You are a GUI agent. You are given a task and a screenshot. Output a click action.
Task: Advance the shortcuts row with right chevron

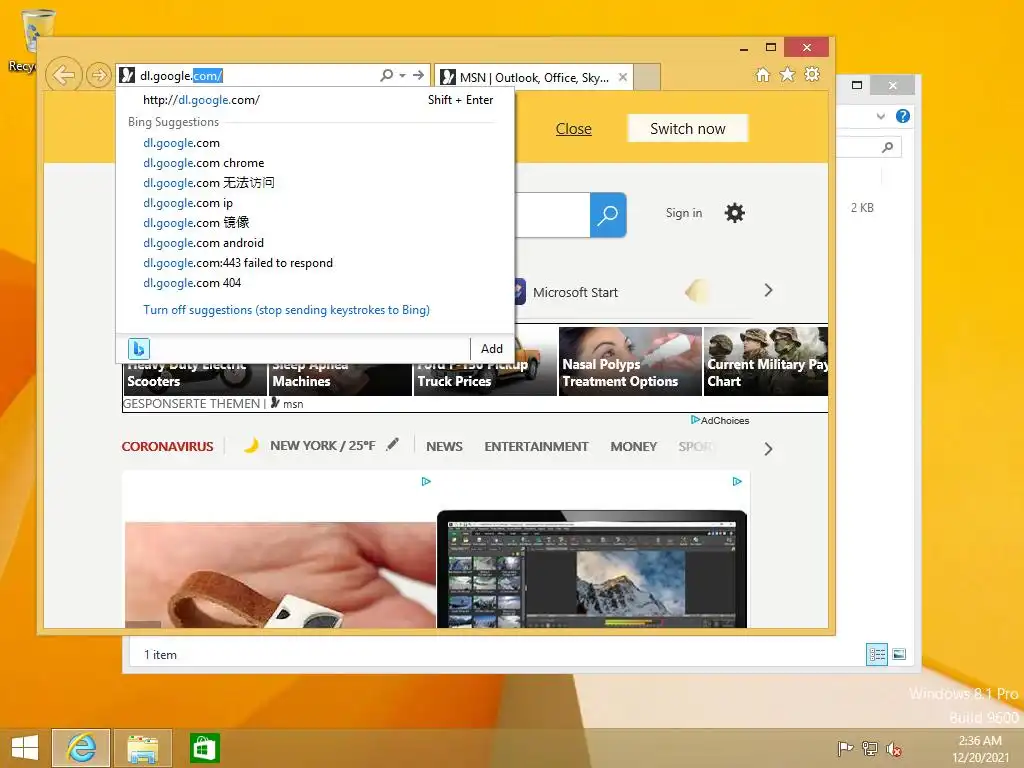769,290
